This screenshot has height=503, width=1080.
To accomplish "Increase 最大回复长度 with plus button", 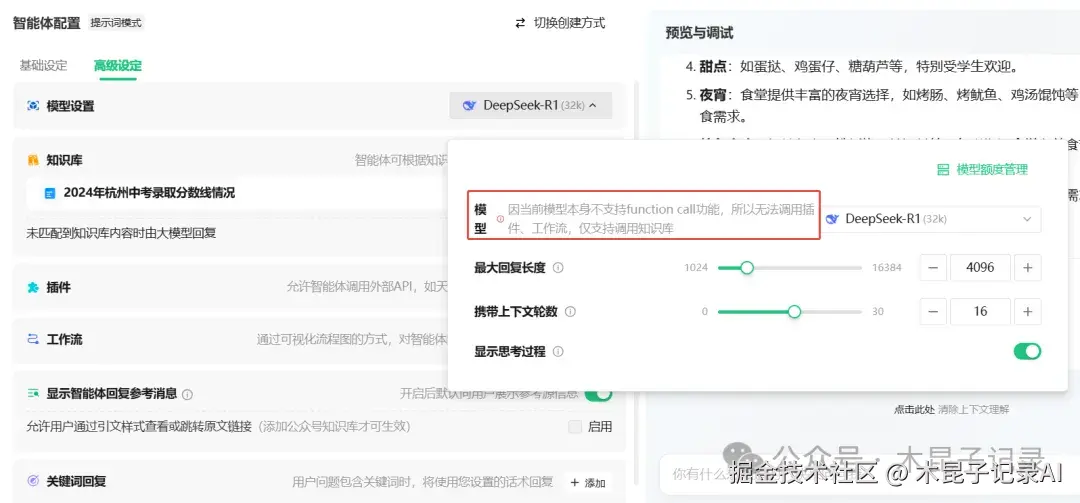I will click(x=1028, y=267).
